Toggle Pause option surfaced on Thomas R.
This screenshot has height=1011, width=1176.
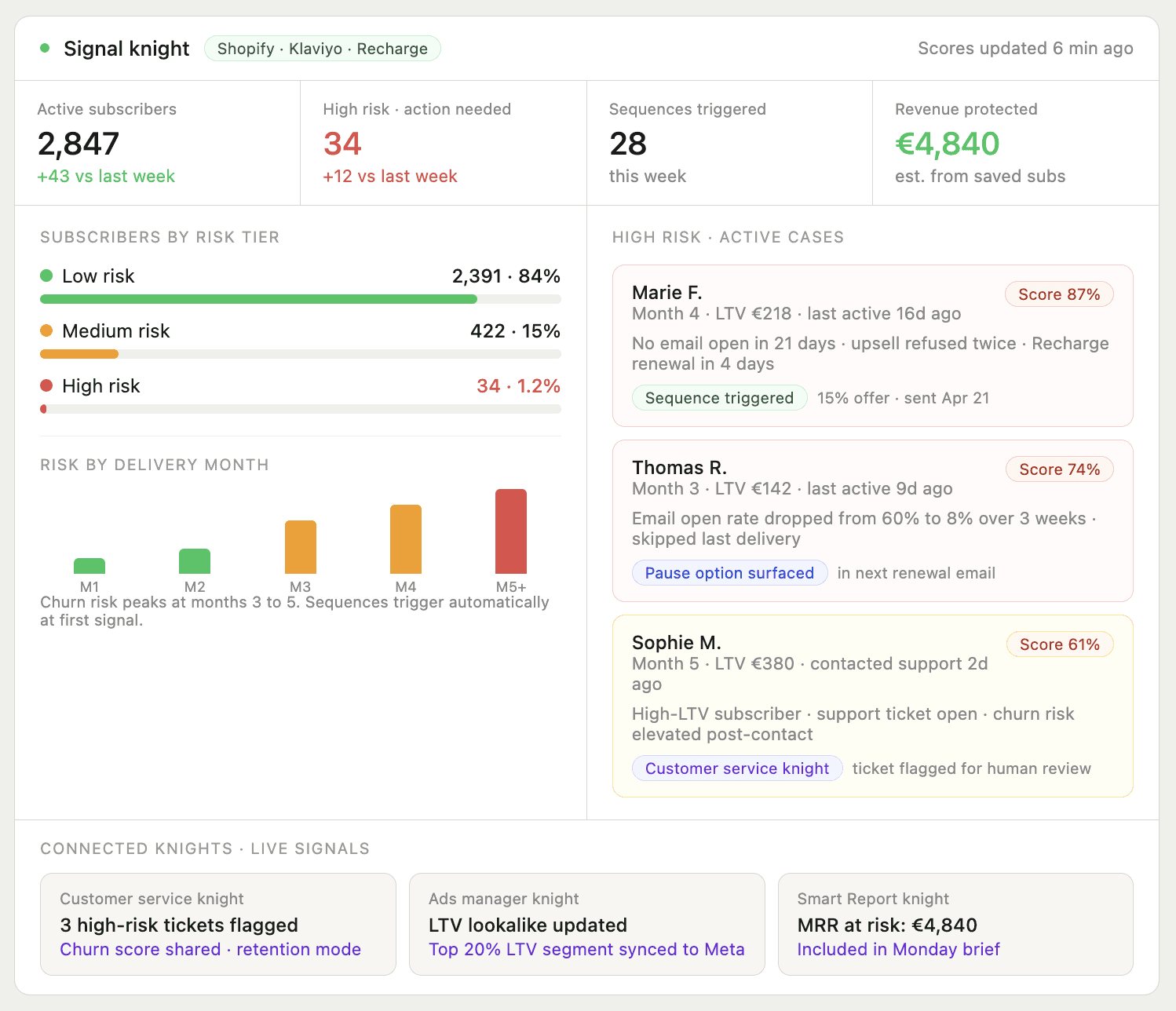(729, 572)
